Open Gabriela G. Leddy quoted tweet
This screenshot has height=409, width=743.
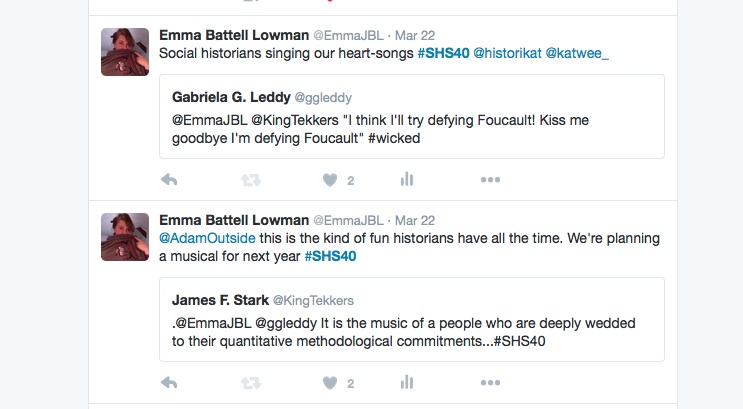(x=412, y=117)
